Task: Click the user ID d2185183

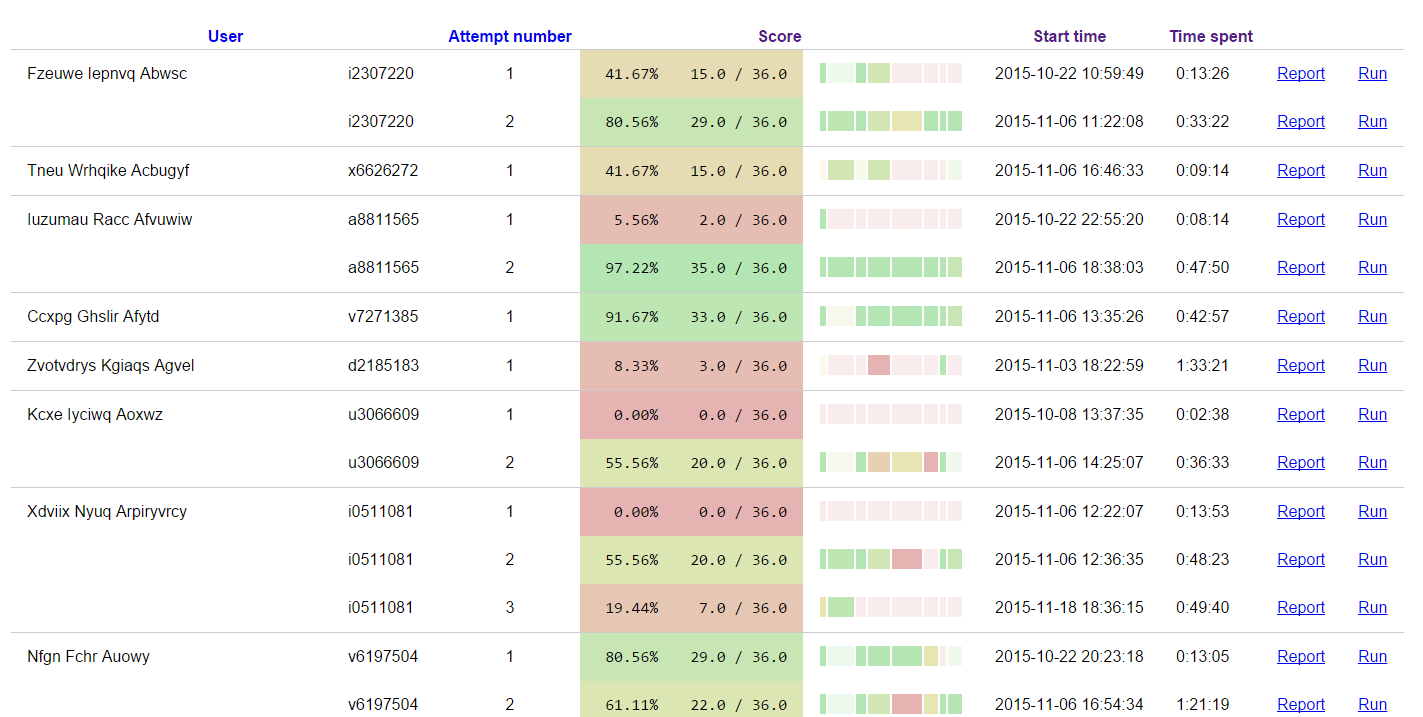Action: (383, 366)
